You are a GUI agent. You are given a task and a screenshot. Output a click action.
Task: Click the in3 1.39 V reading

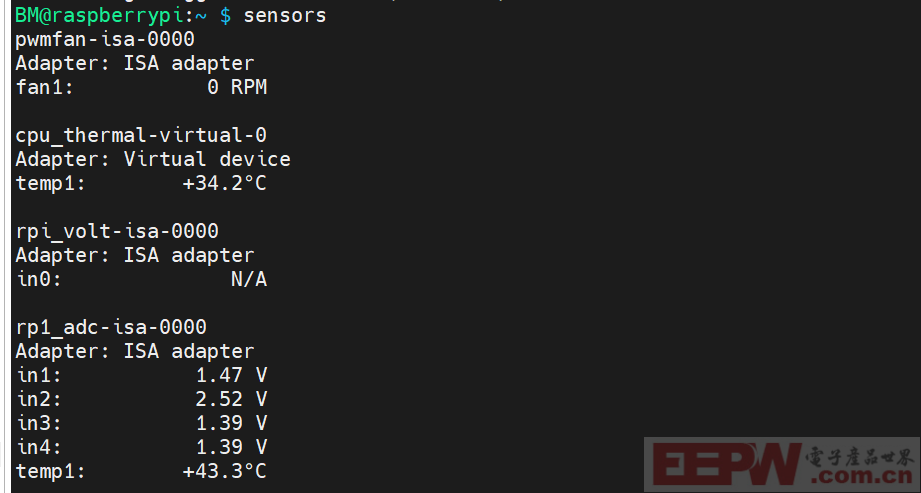click(x=141, y=423)
